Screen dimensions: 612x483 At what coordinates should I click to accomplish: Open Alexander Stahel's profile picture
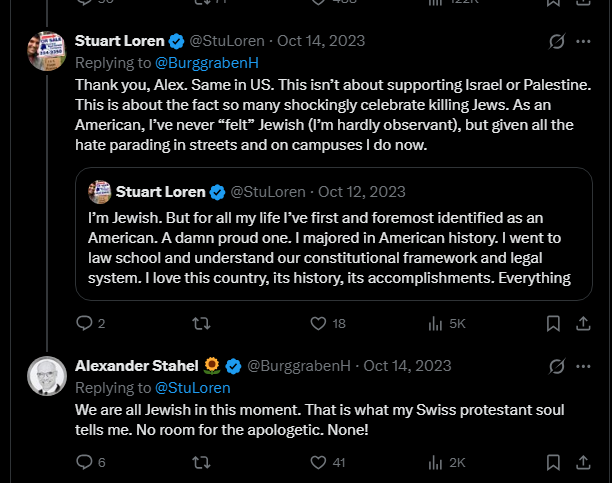[47, 376]
